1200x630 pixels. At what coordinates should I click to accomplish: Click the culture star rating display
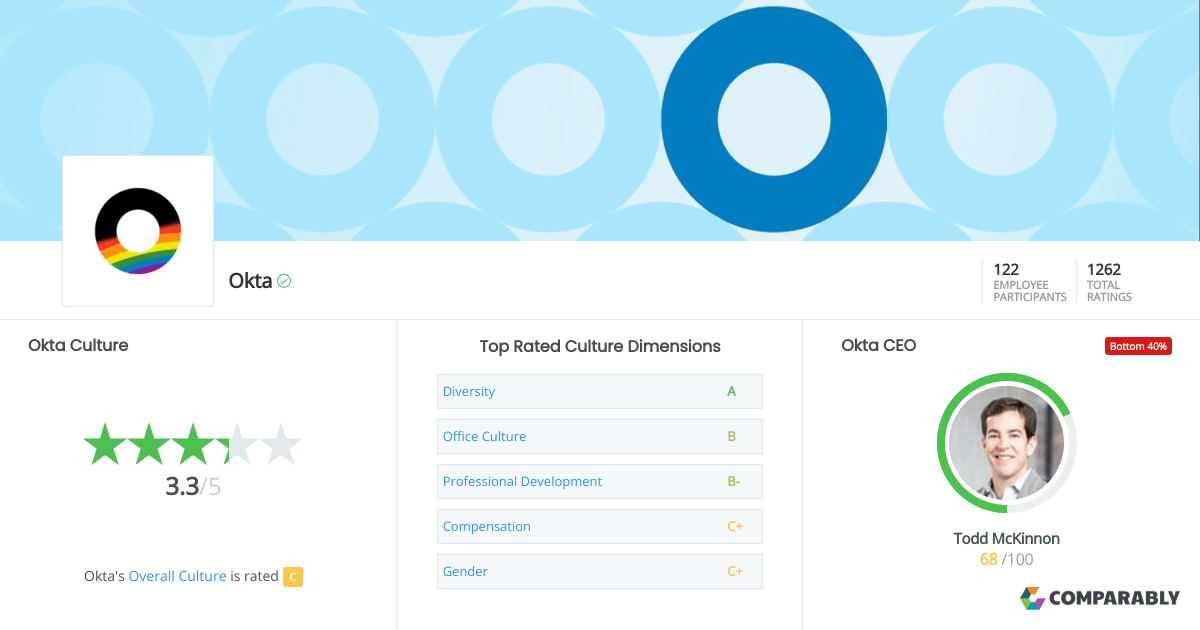pos(192,444)
